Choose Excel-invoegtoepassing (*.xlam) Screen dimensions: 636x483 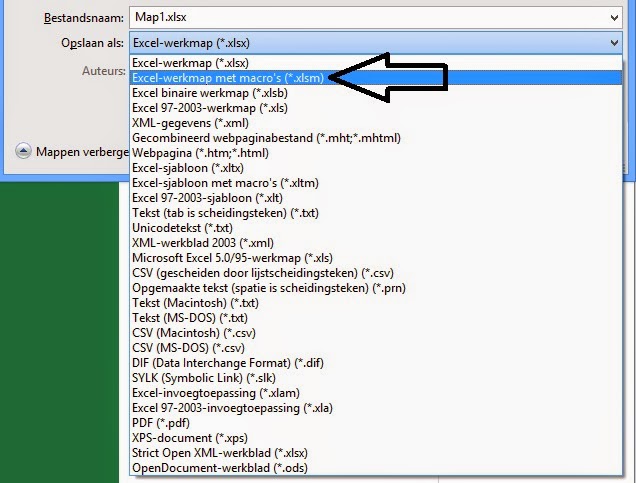tap(376, 393)
